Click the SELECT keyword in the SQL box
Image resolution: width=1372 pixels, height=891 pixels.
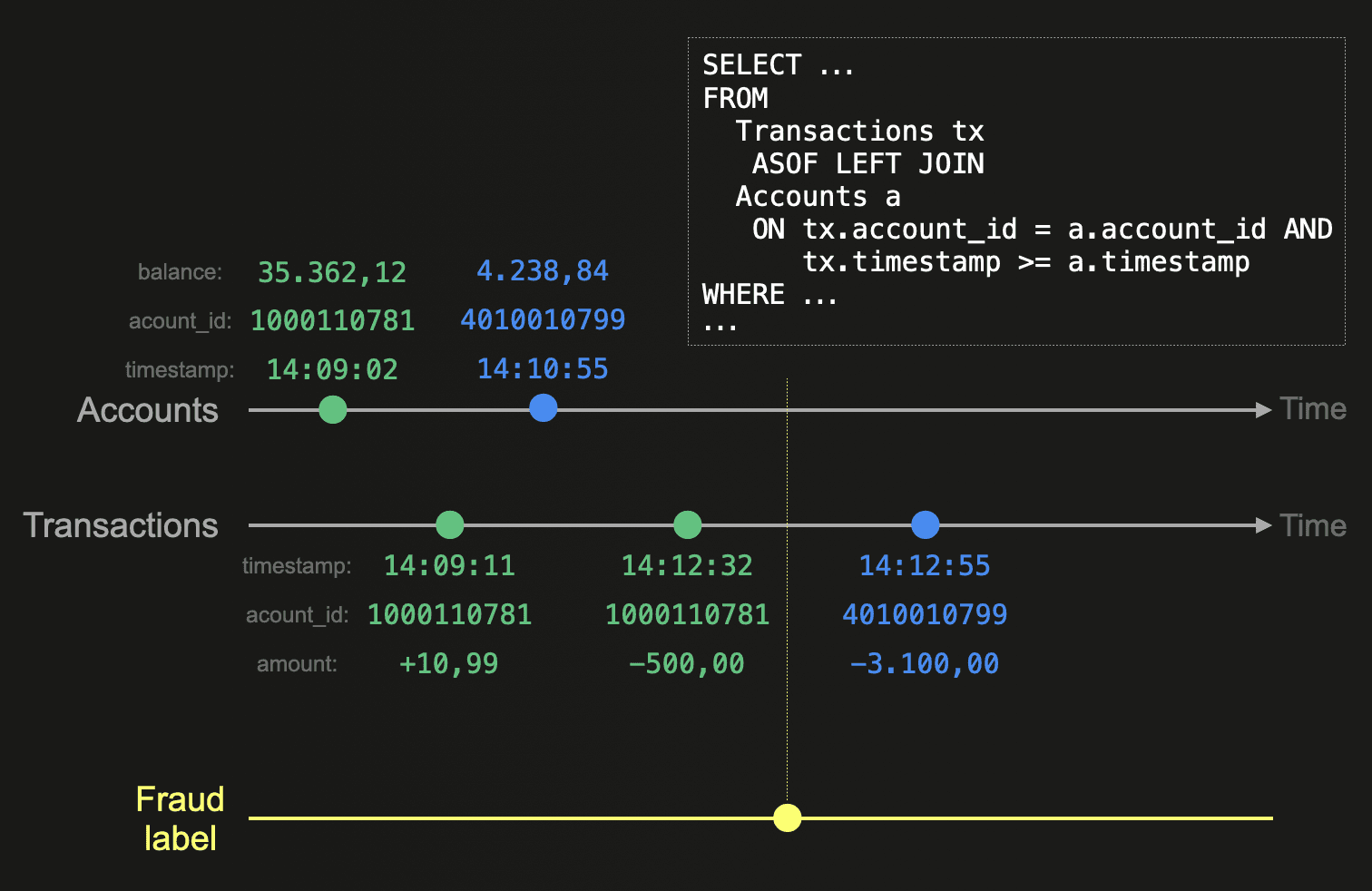point(751,65)
